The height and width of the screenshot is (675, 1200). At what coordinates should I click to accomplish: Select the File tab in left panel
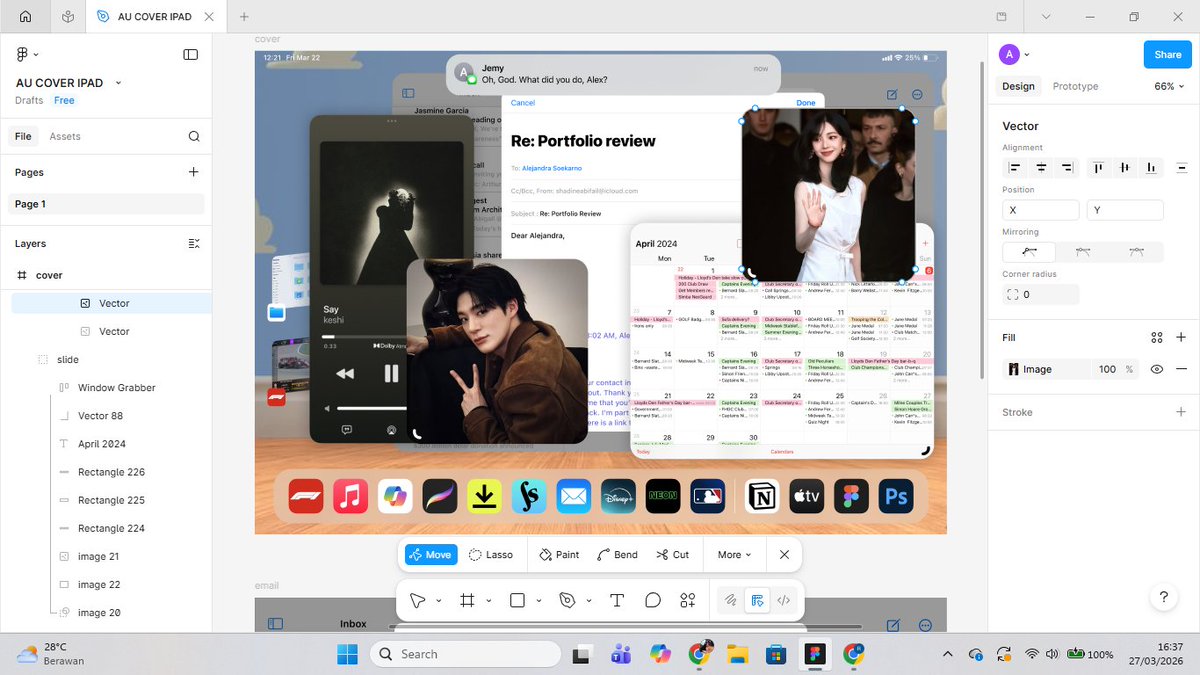point(23,136)
